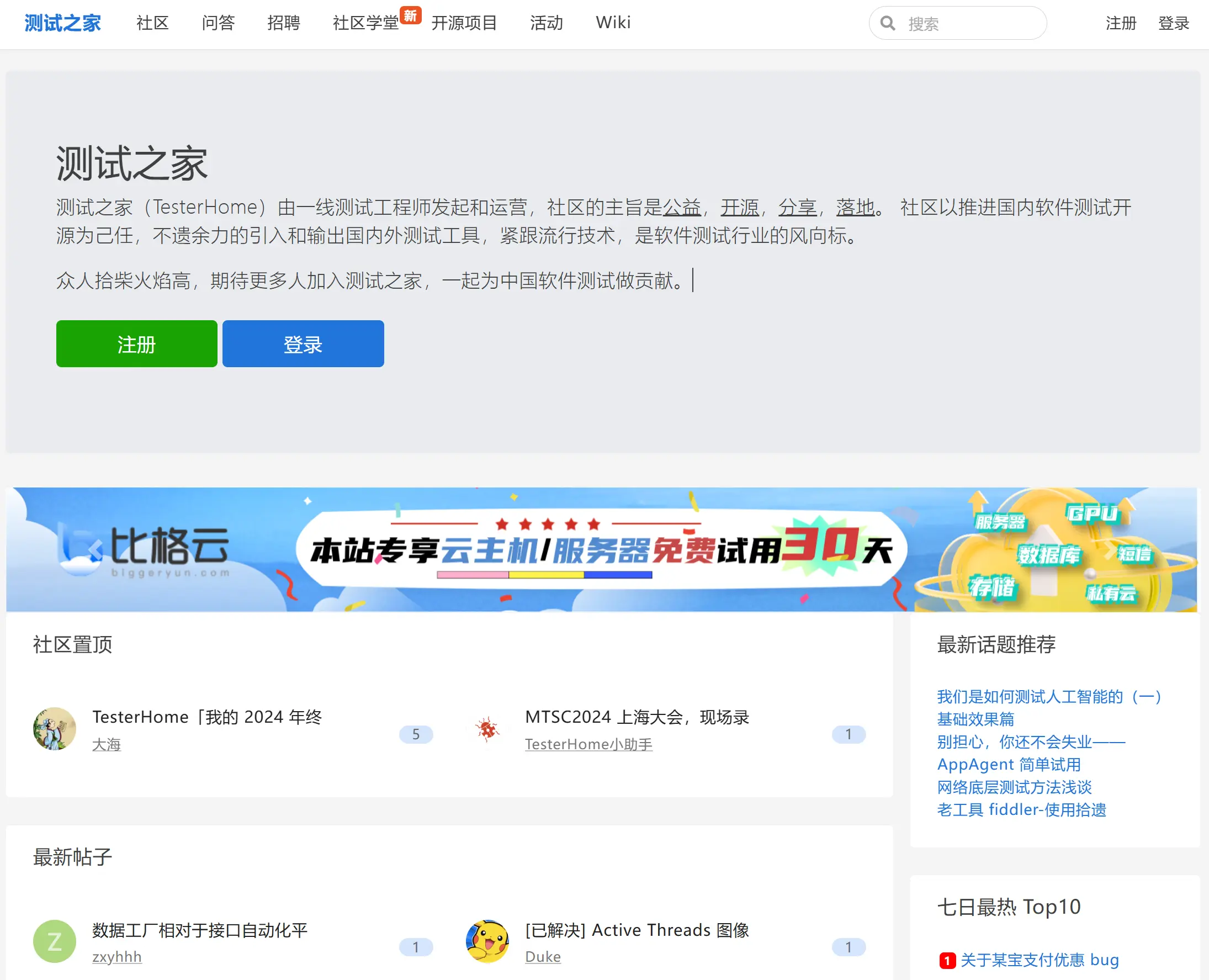The width and height of the screenshot is (1209, 980).
Task: Open the 公益 link in description
Action: [x=683, y=206]
